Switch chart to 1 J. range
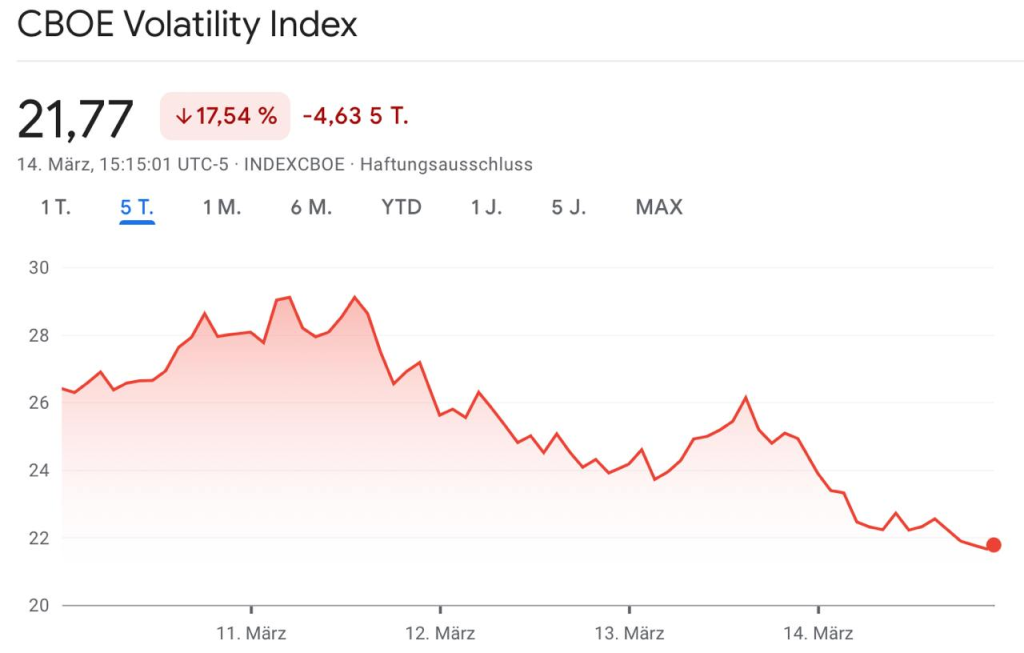 (x=486, y=207)
